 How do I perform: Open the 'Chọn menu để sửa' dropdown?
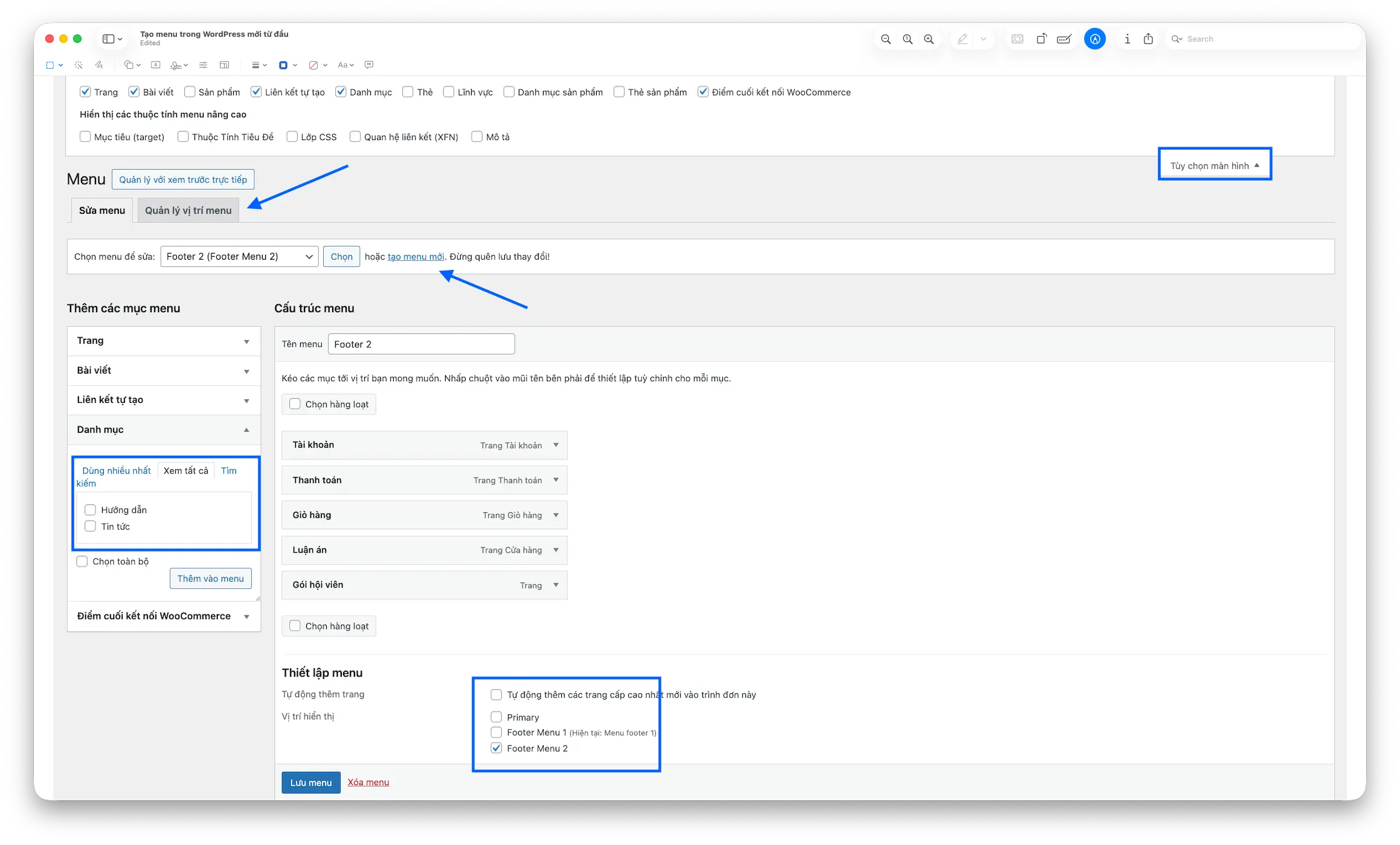coord(239,256)
